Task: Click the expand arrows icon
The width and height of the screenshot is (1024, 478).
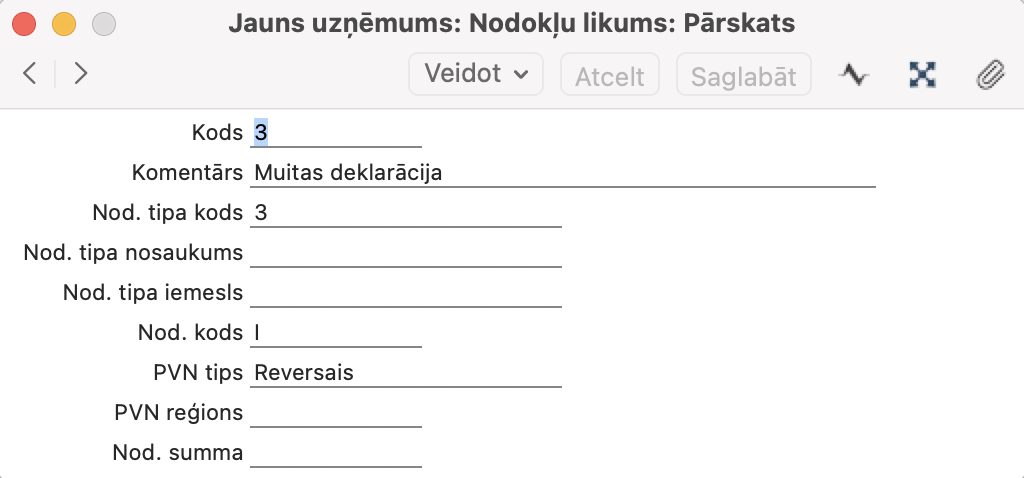Action: (x=921, y=75)
